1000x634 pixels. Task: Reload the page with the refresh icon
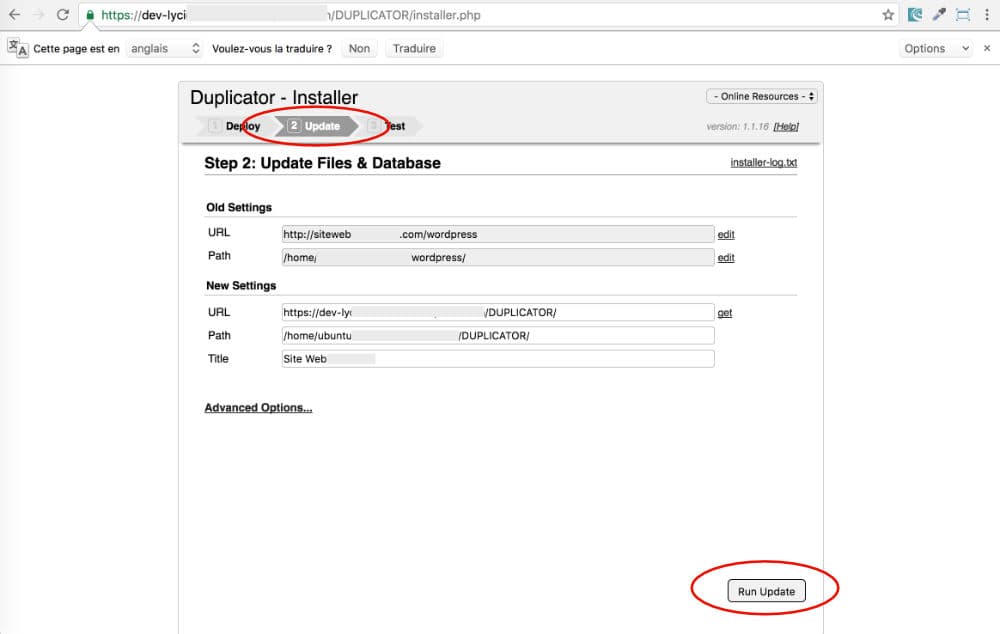[x=62, y=15]
